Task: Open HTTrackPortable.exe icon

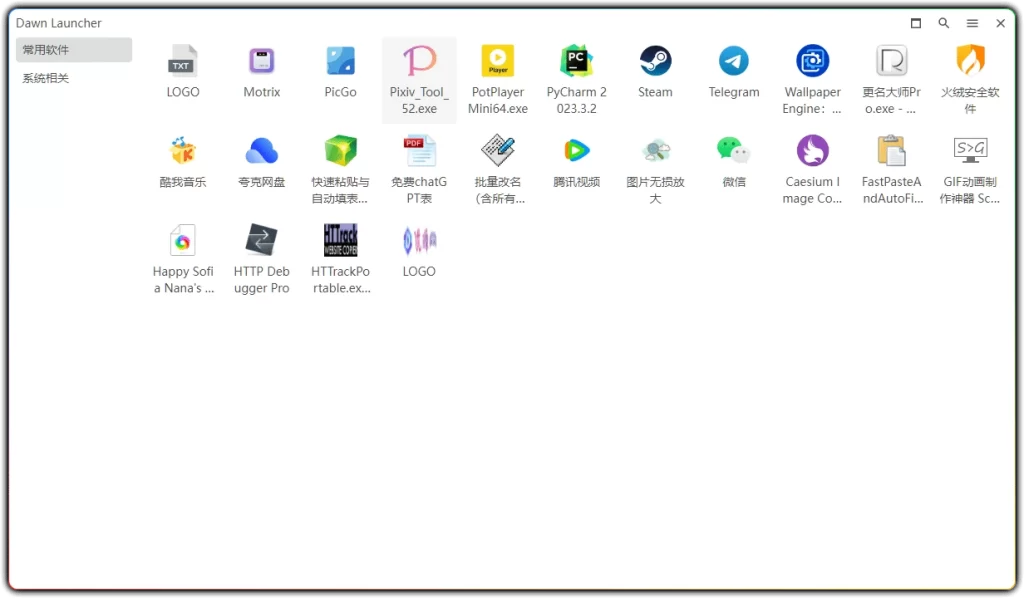Action: pyautogui.click(x=340, y=241)
